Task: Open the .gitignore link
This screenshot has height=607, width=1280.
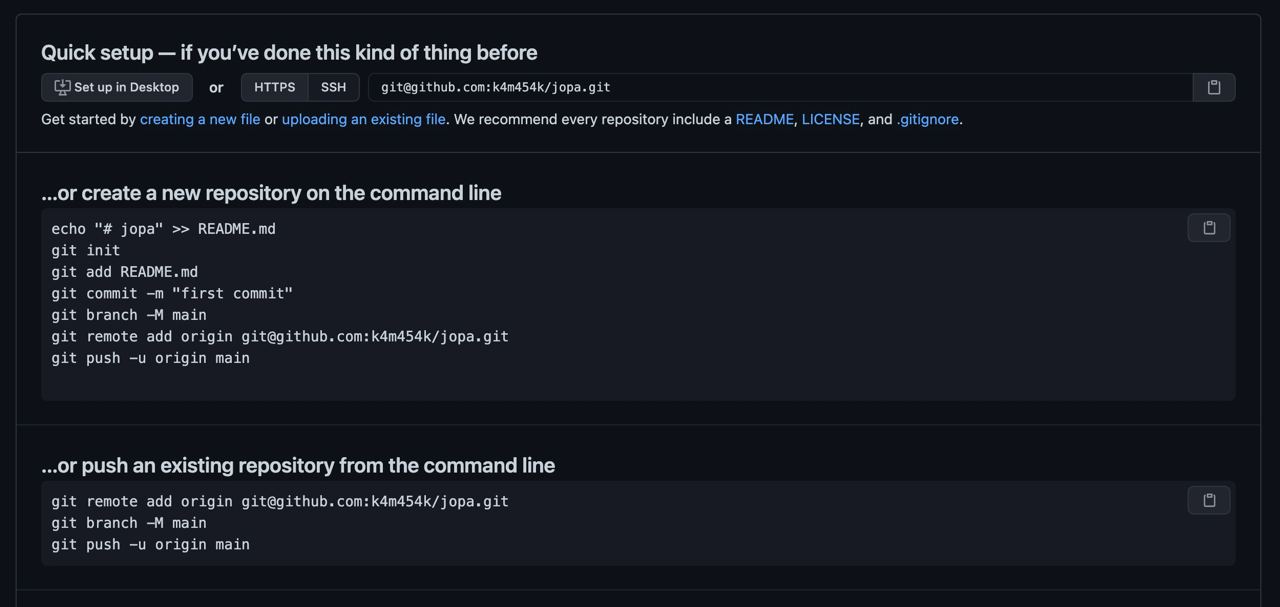Action: click(x=928, y=119)
